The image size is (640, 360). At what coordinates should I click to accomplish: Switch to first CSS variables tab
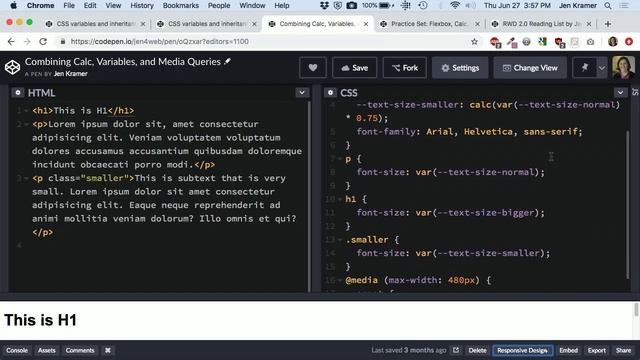point(95,24)
